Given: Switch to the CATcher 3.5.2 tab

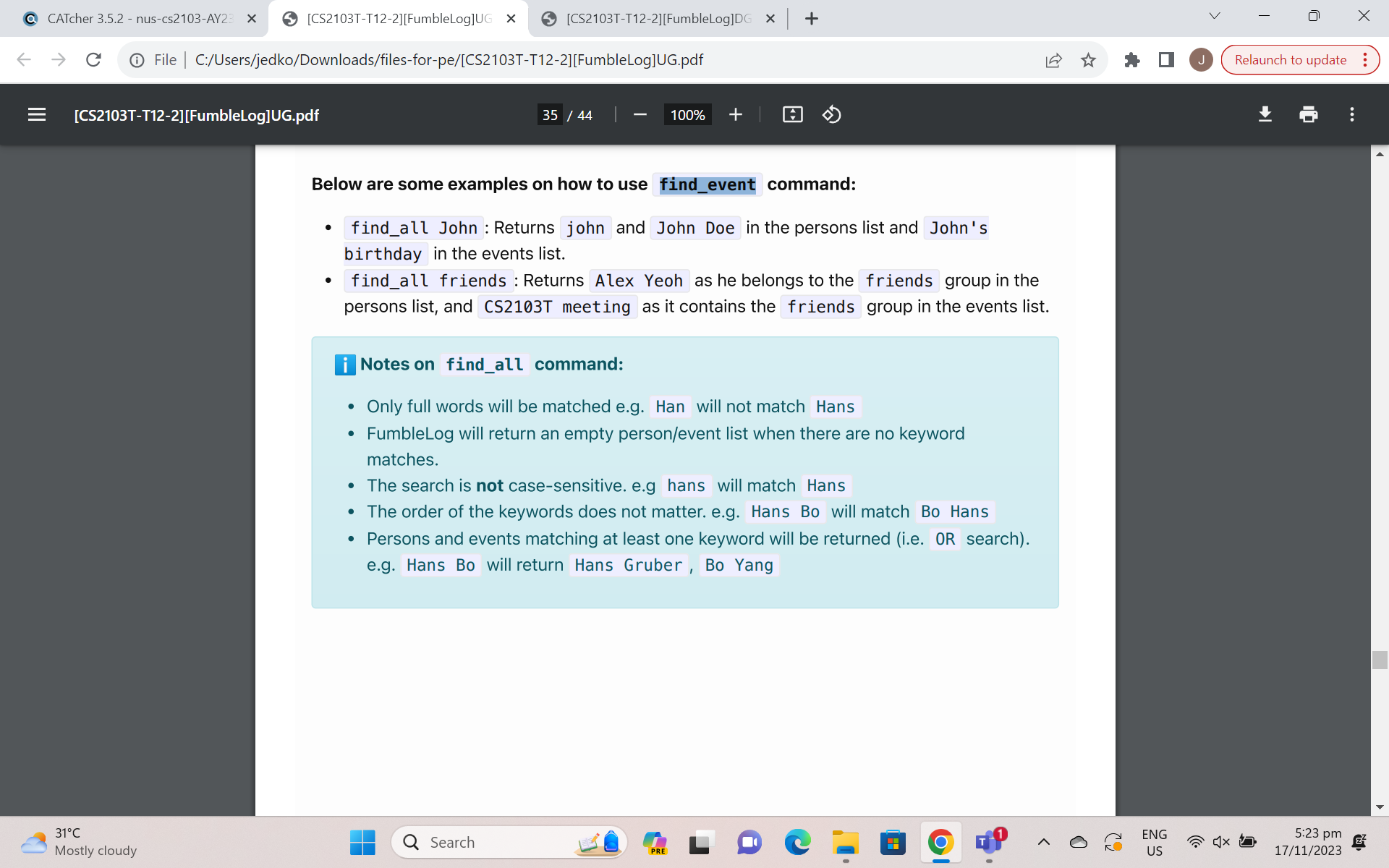Looking at the screenshot, I should click(x=137, y=19).
